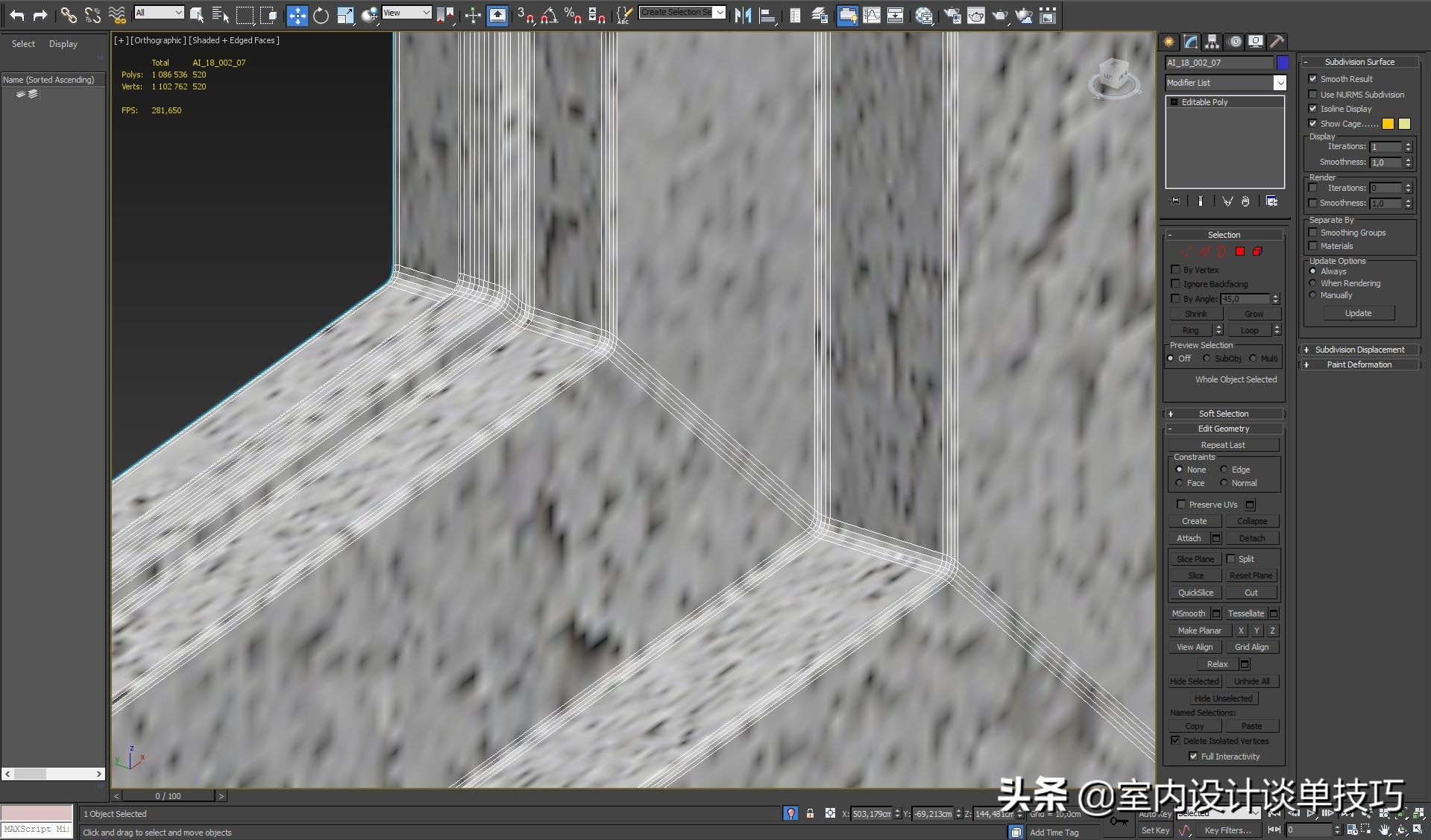
Task: Select the Select and Move tool
Action: 297,15
